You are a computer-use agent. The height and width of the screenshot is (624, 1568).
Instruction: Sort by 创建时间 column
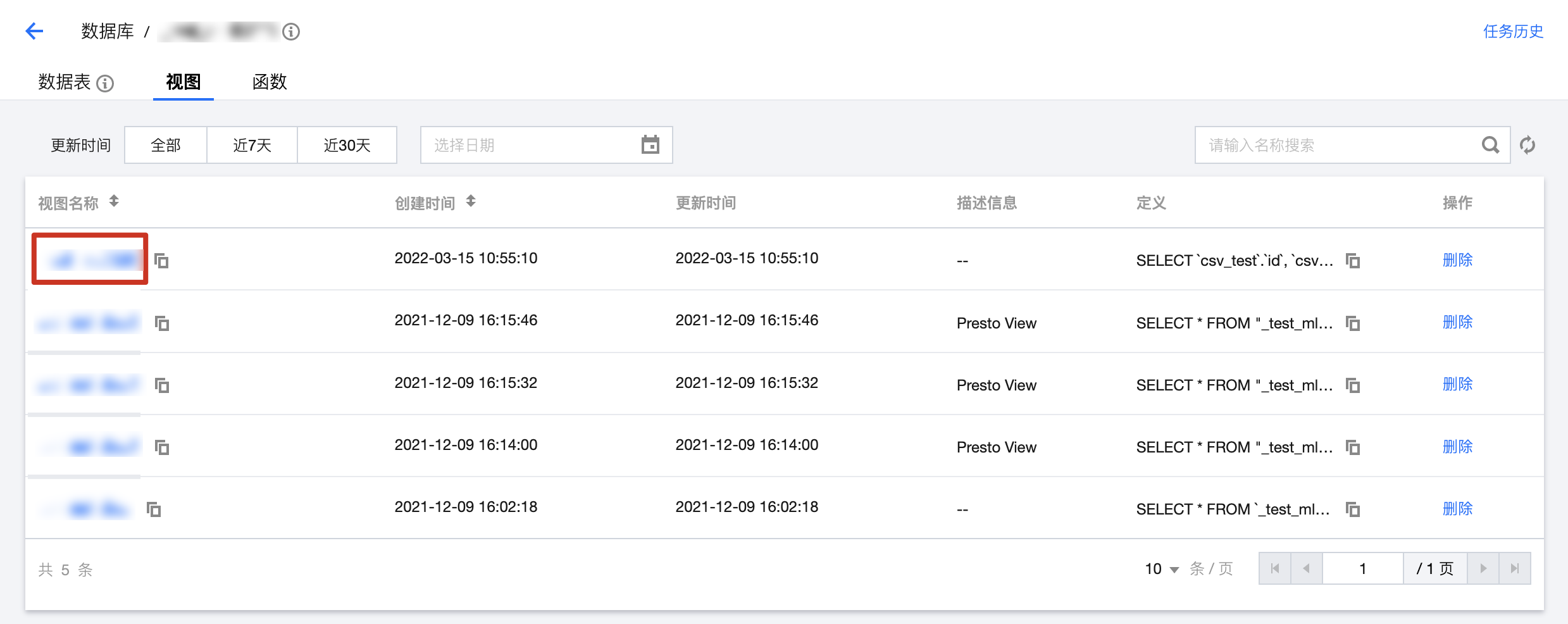click(x=471, y=201)
